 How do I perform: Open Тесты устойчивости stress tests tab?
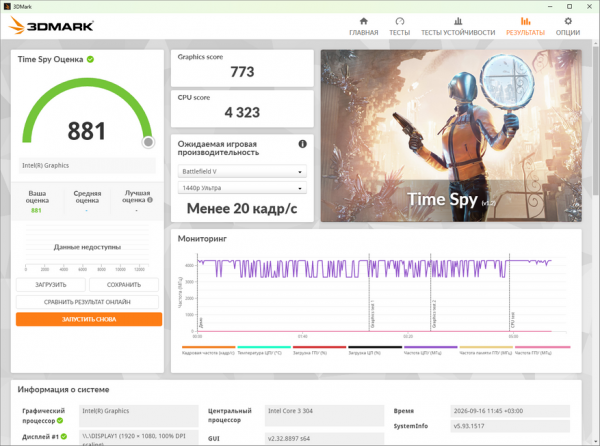tap(458, 26)
